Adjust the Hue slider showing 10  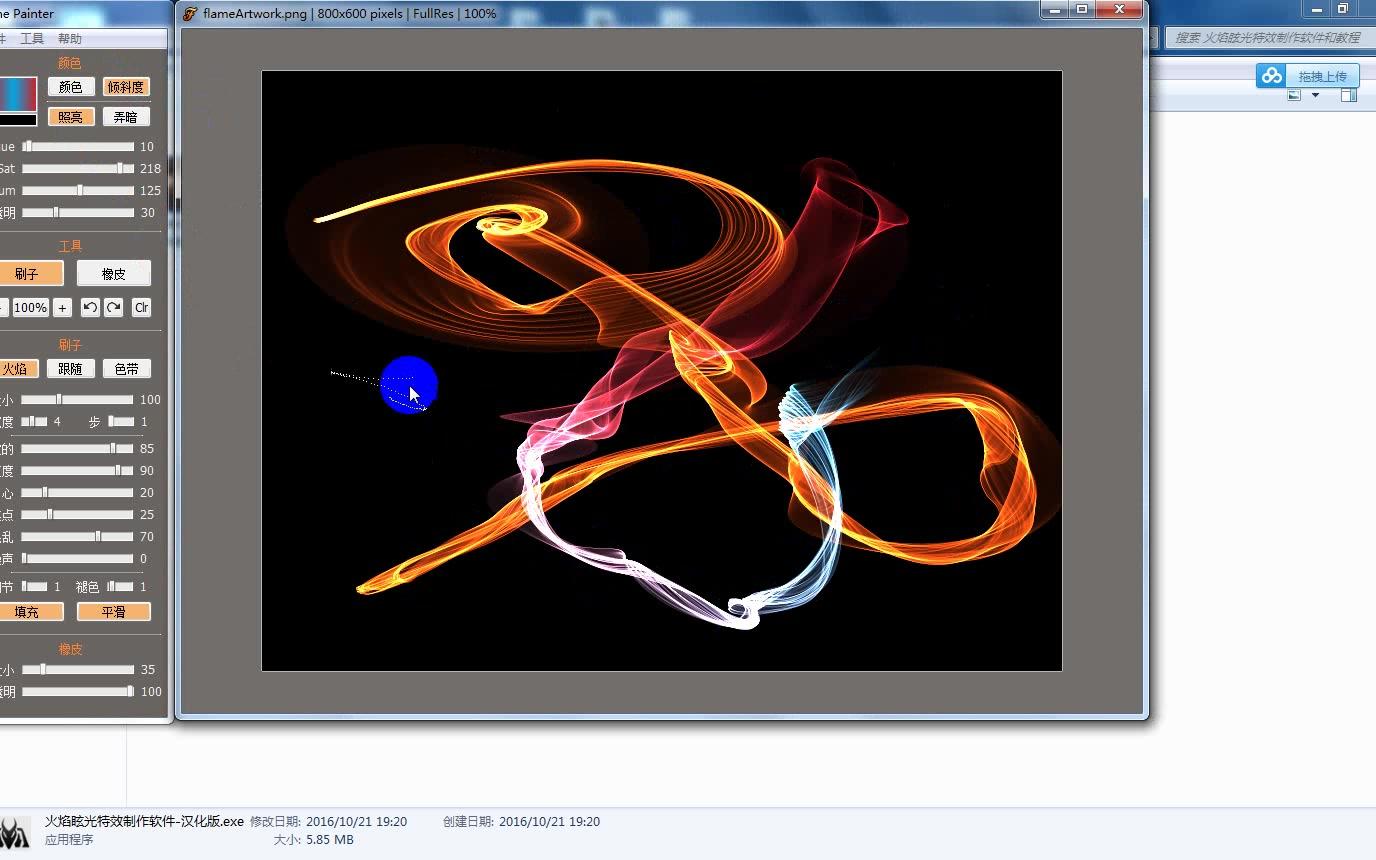pyautogui.click(x=78, y=147)
